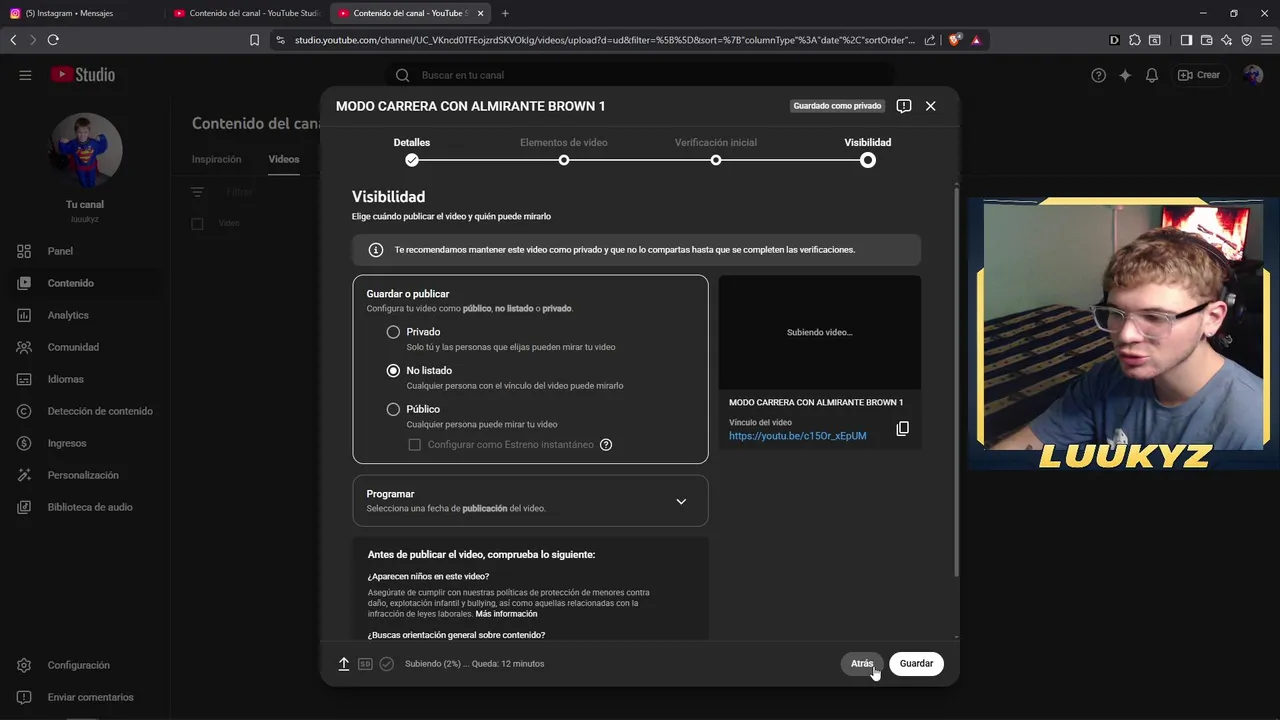Click the sparkle AI icon in Studio header
Screen dimensions: 1280x720
pos(1125,75)
